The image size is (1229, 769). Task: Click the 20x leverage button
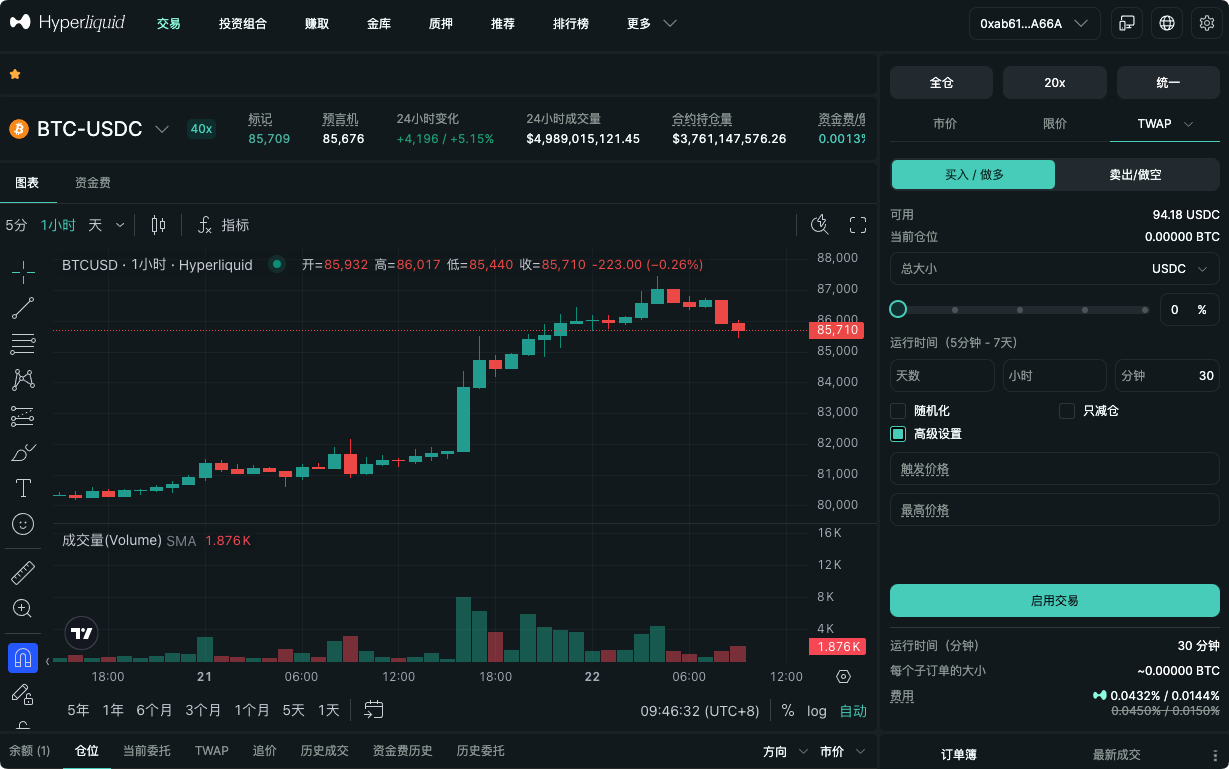[x=1055, y=83]
